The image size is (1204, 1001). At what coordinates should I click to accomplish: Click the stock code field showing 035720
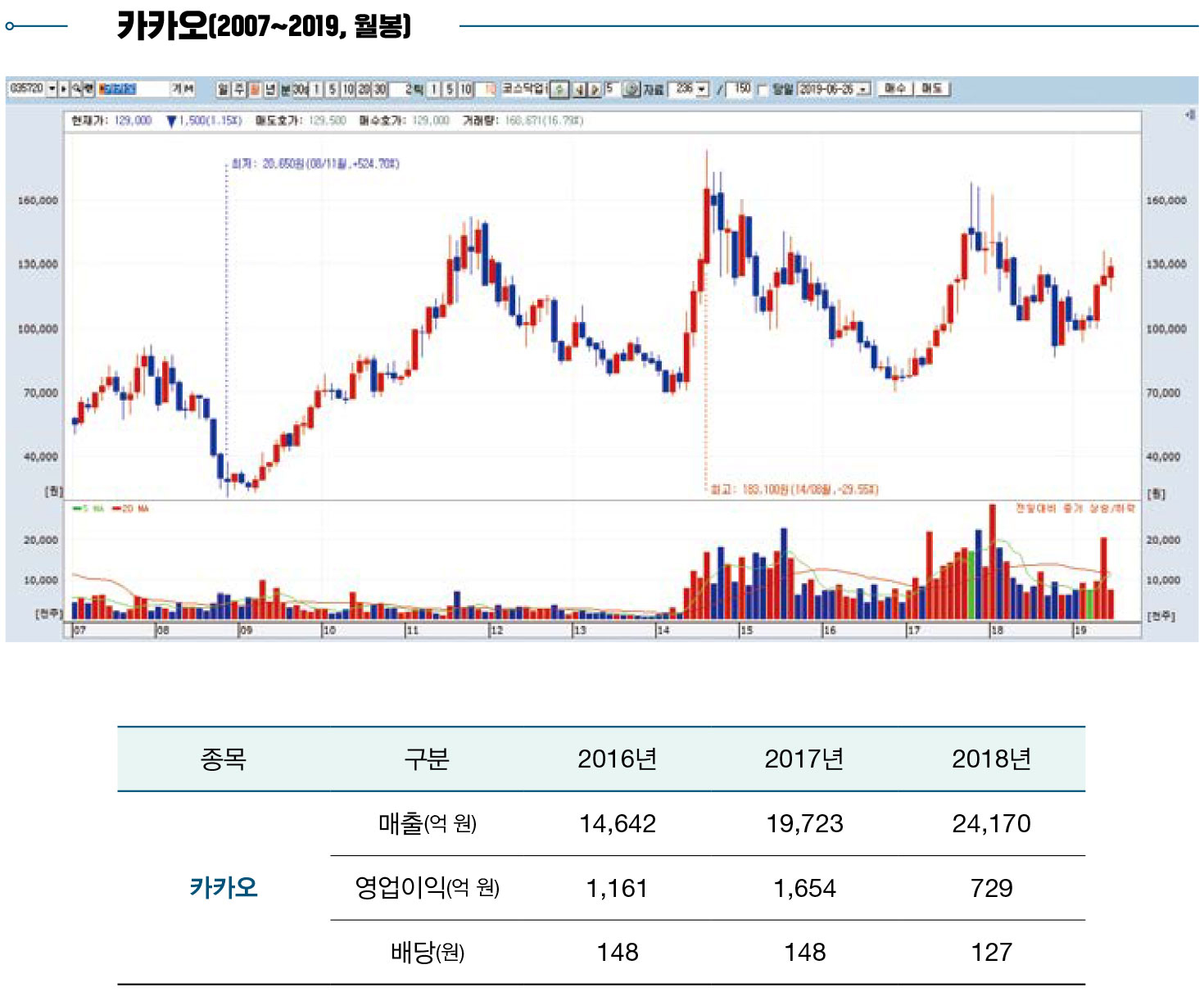(26, 88)
